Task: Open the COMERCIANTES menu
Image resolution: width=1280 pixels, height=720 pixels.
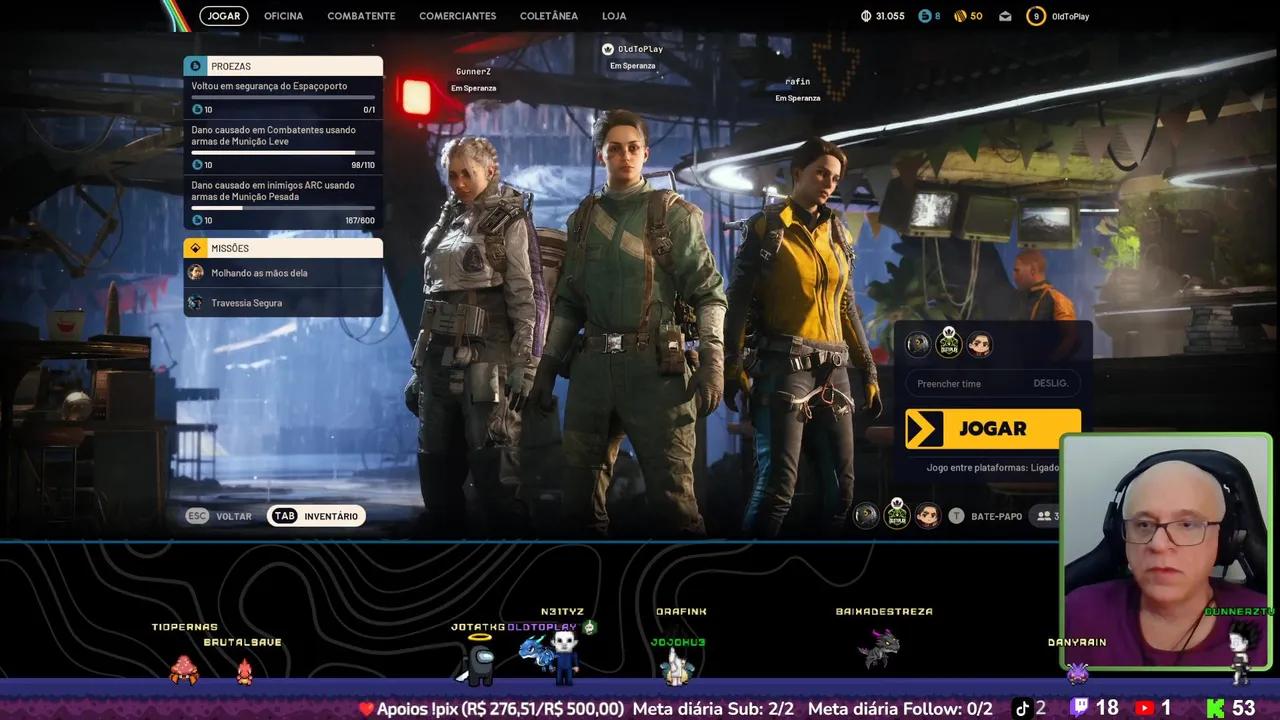Action: pos(457,15)
